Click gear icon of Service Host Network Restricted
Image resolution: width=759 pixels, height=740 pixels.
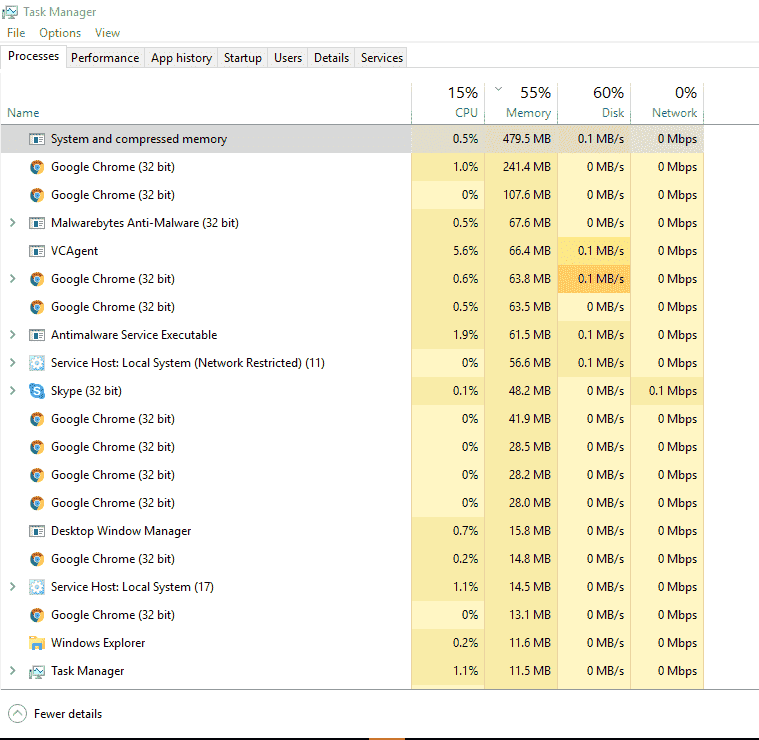tap(37, 363)
